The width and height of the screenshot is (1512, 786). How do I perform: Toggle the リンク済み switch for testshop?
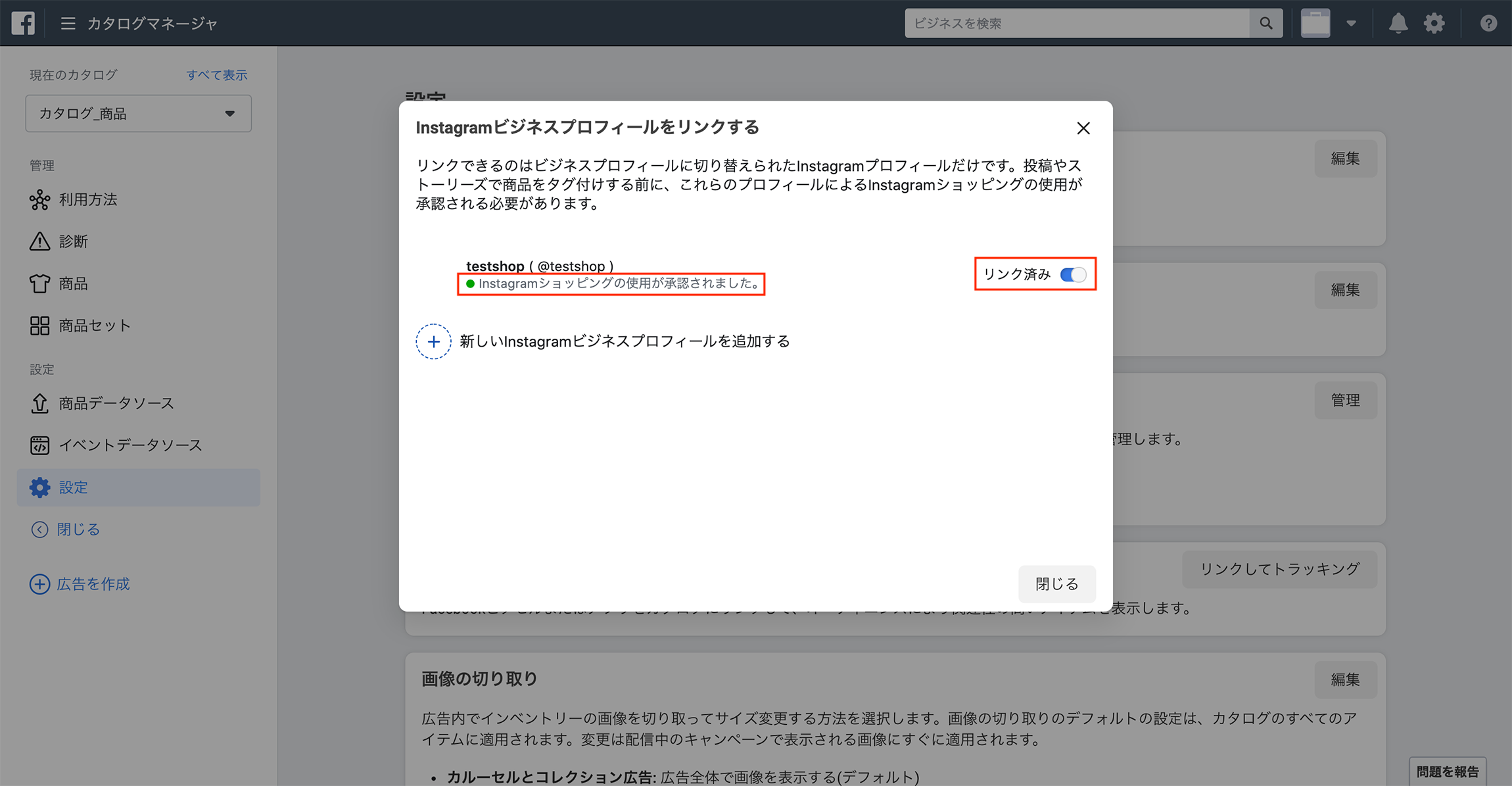(1073, 274)
